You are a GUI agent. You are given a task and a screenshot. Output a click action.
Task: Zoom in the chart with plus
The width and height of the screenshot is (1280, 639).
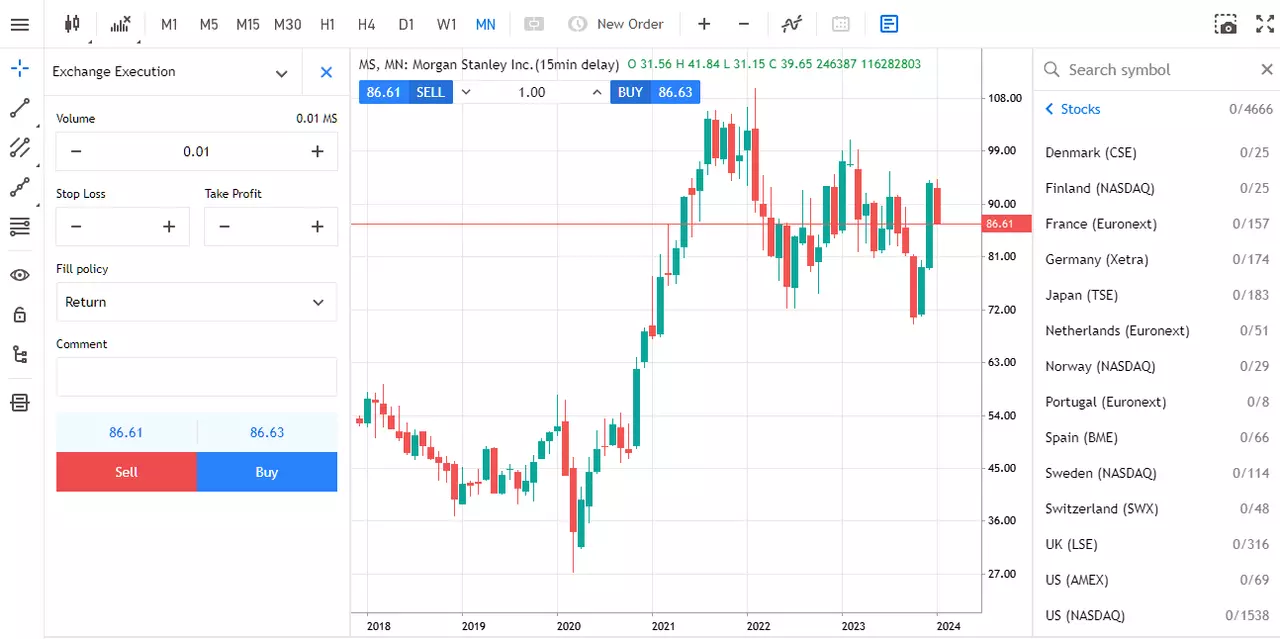(x=704, y=24)
